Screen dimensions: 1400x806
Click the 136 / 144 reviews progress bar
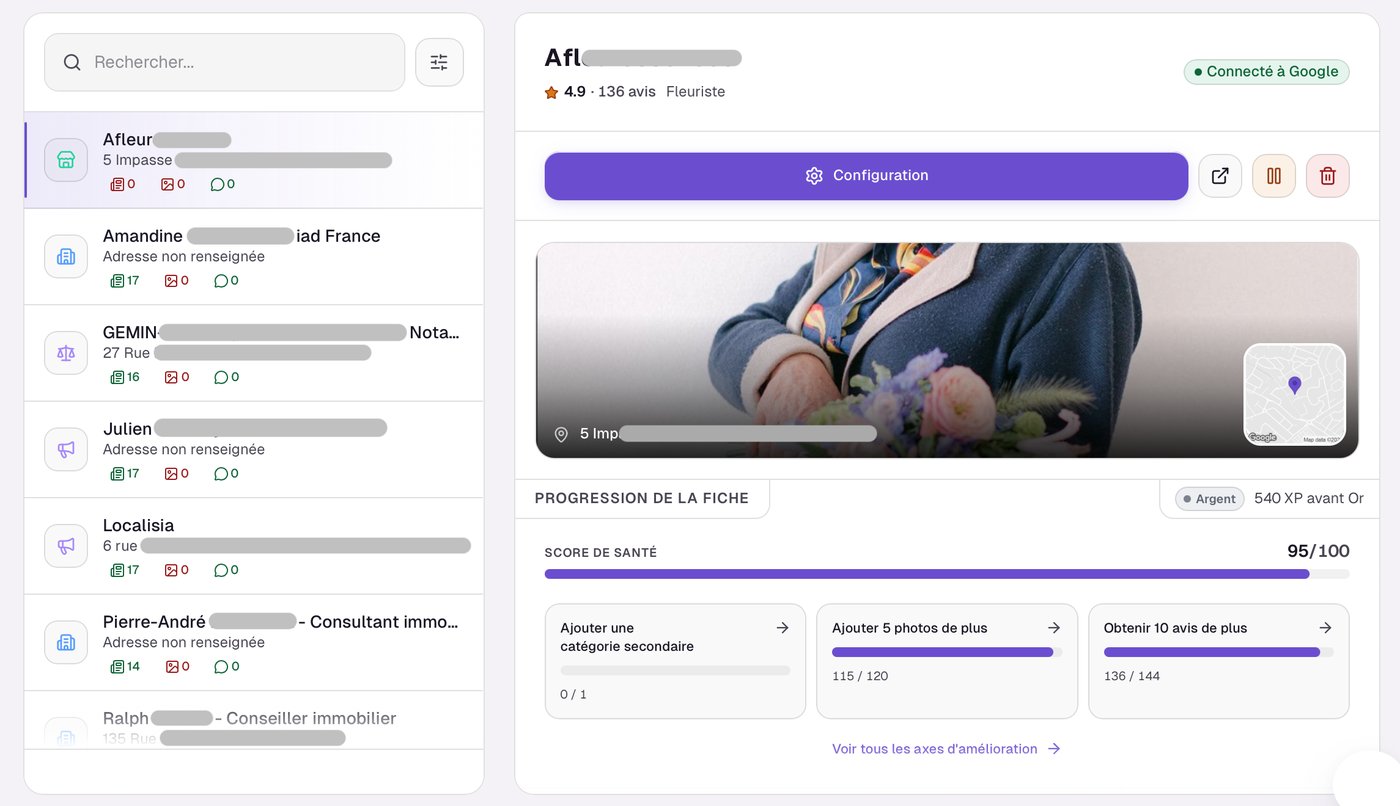1219,652
